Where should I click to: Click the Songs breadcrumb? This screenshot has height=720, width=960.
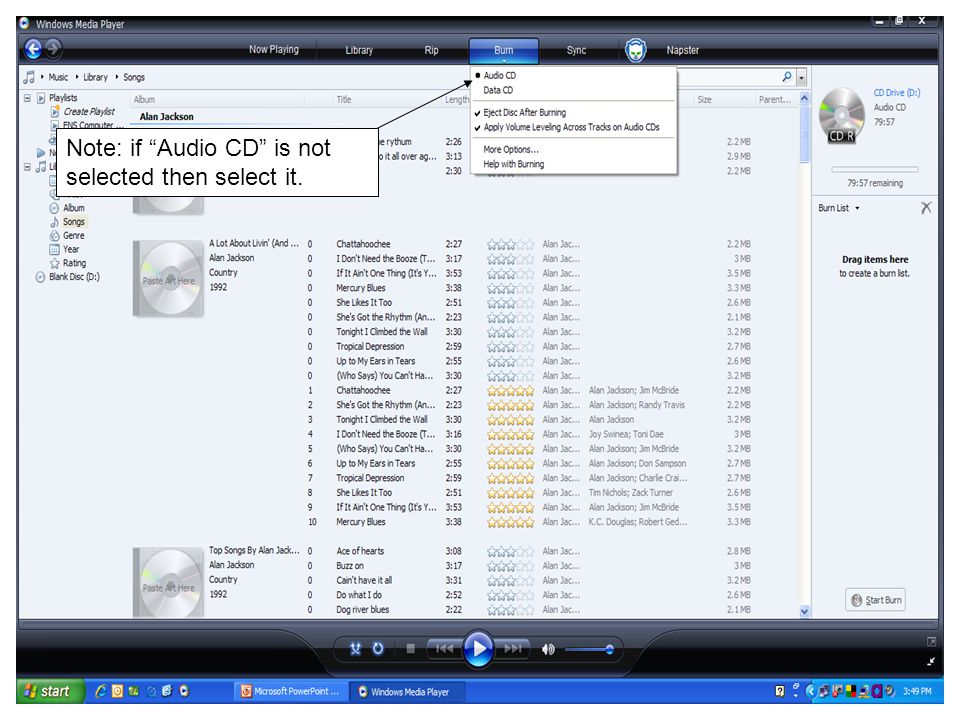(x=134, y=77)
